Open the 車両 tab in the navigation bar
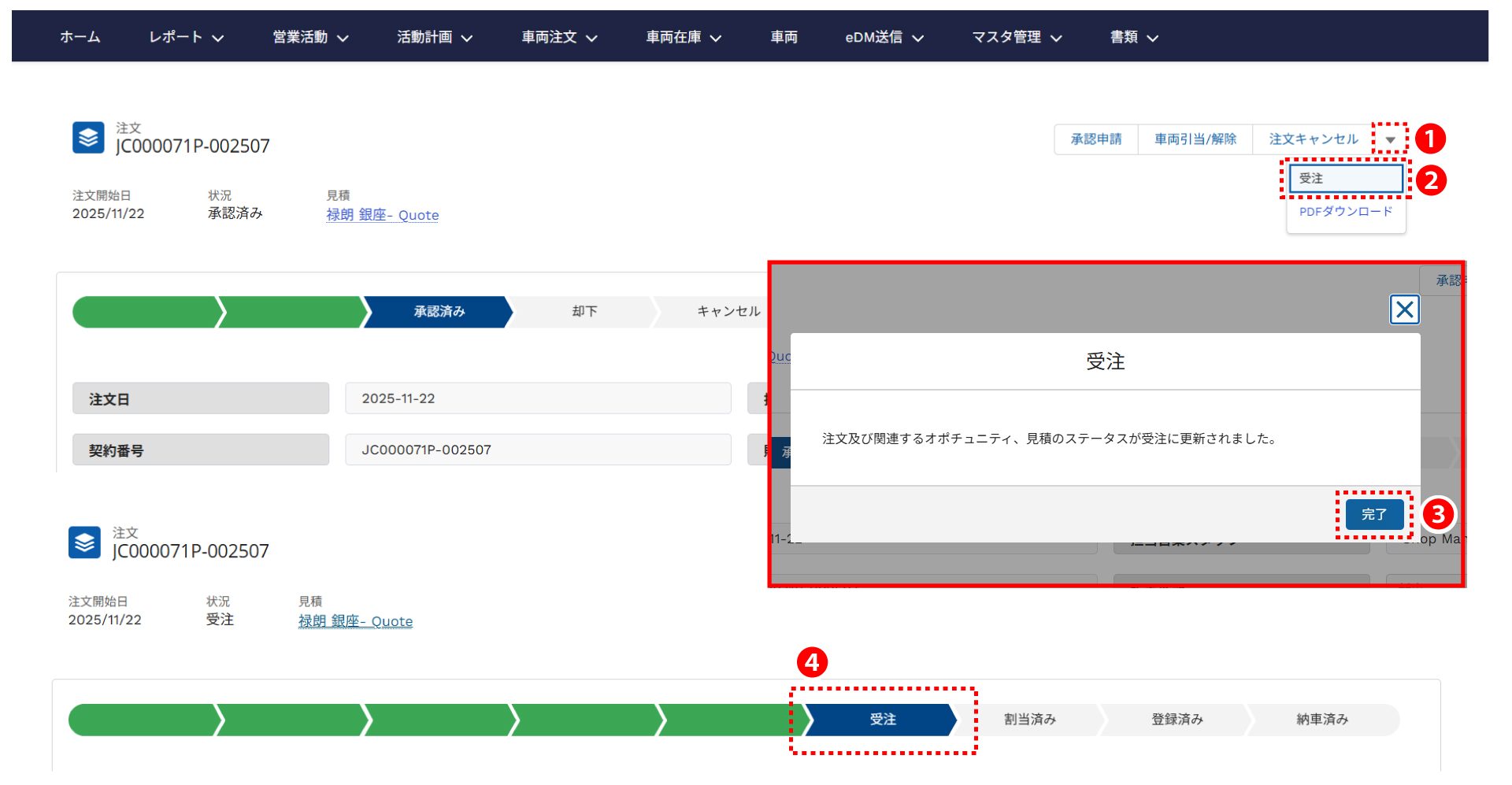 click(784, 37)
